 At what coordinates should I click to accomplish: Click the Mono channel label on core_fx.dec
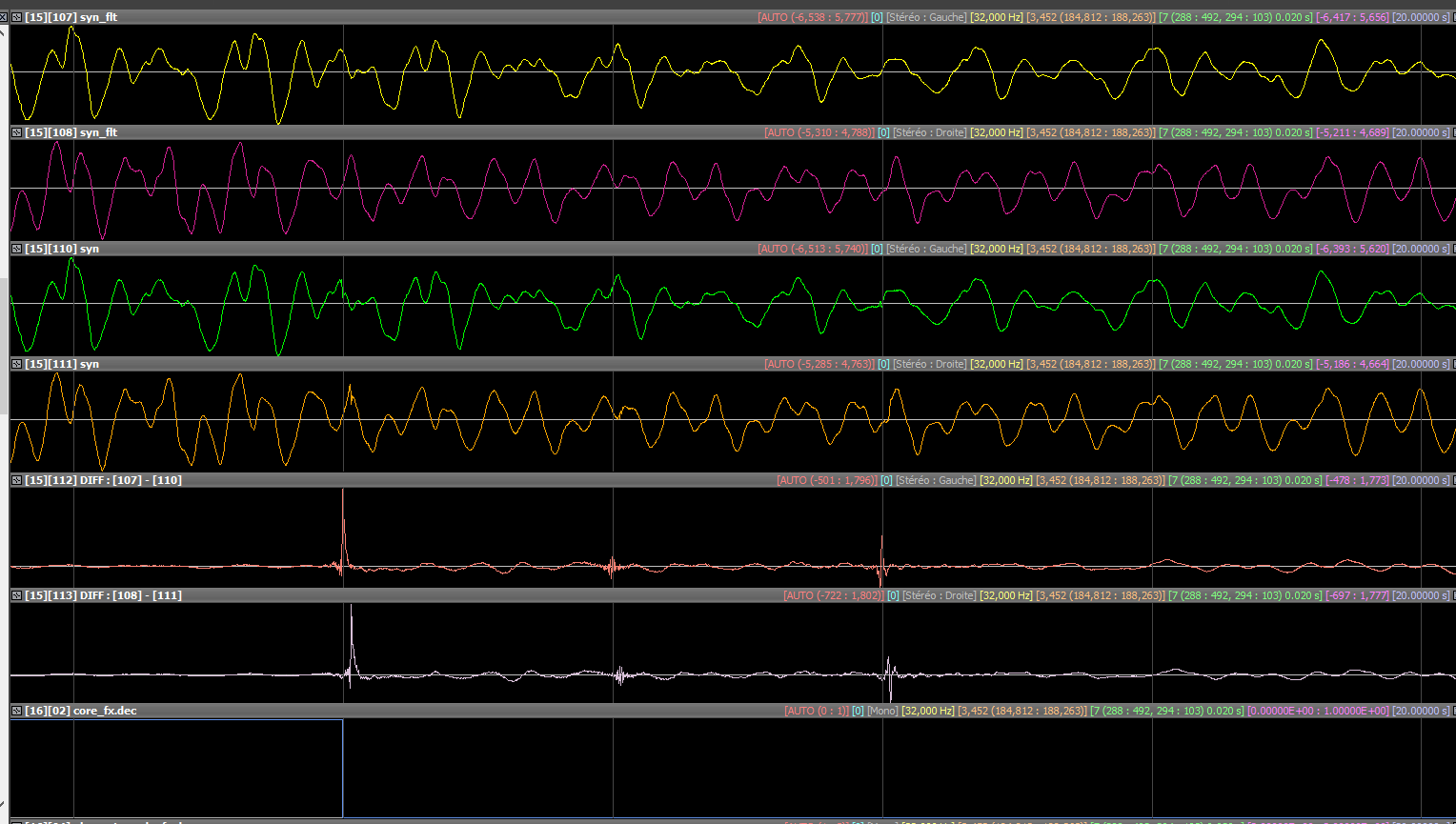881,711
